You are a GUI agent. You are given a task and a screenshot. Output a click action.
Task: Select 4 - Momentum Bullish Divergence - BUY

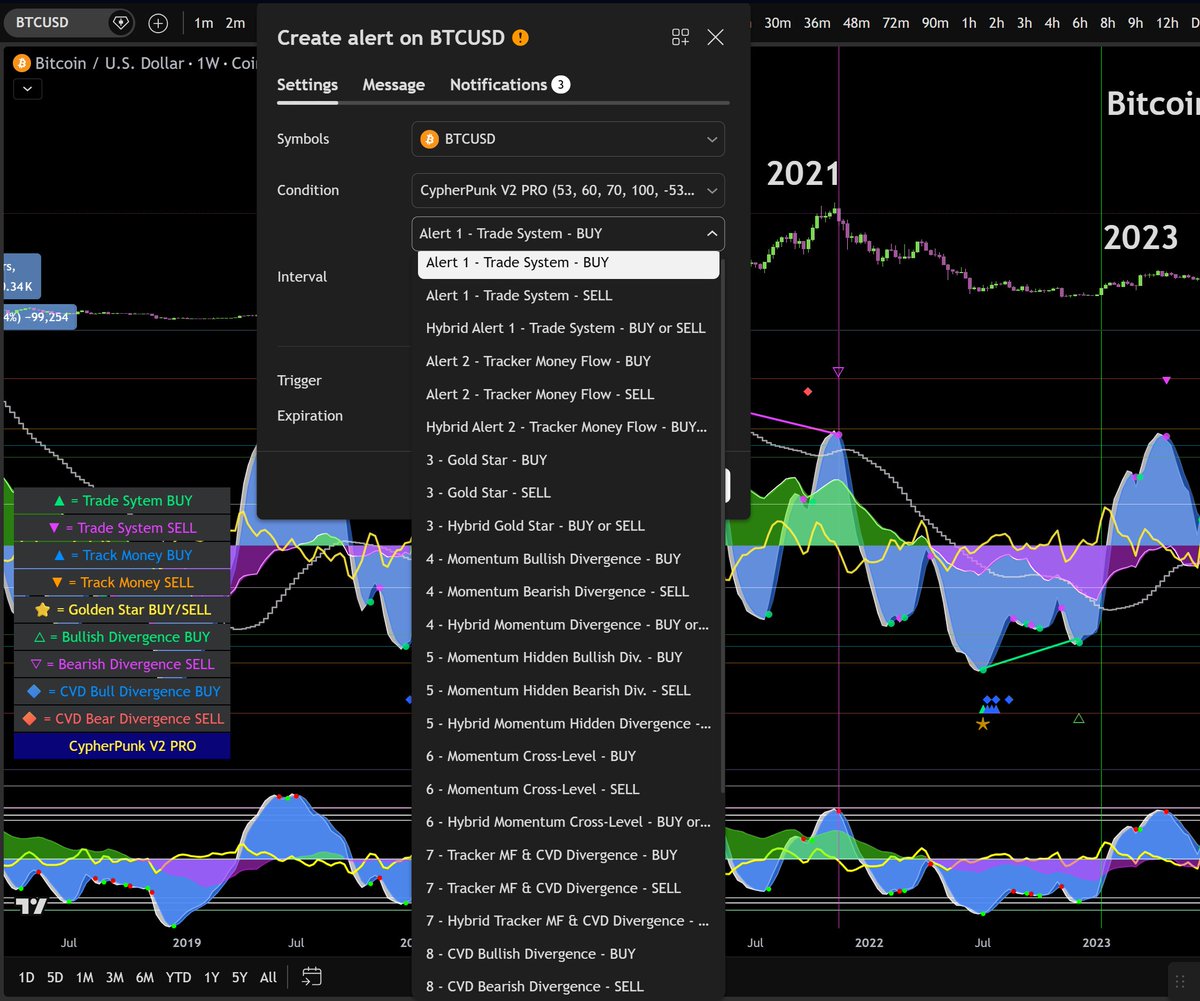568,559
